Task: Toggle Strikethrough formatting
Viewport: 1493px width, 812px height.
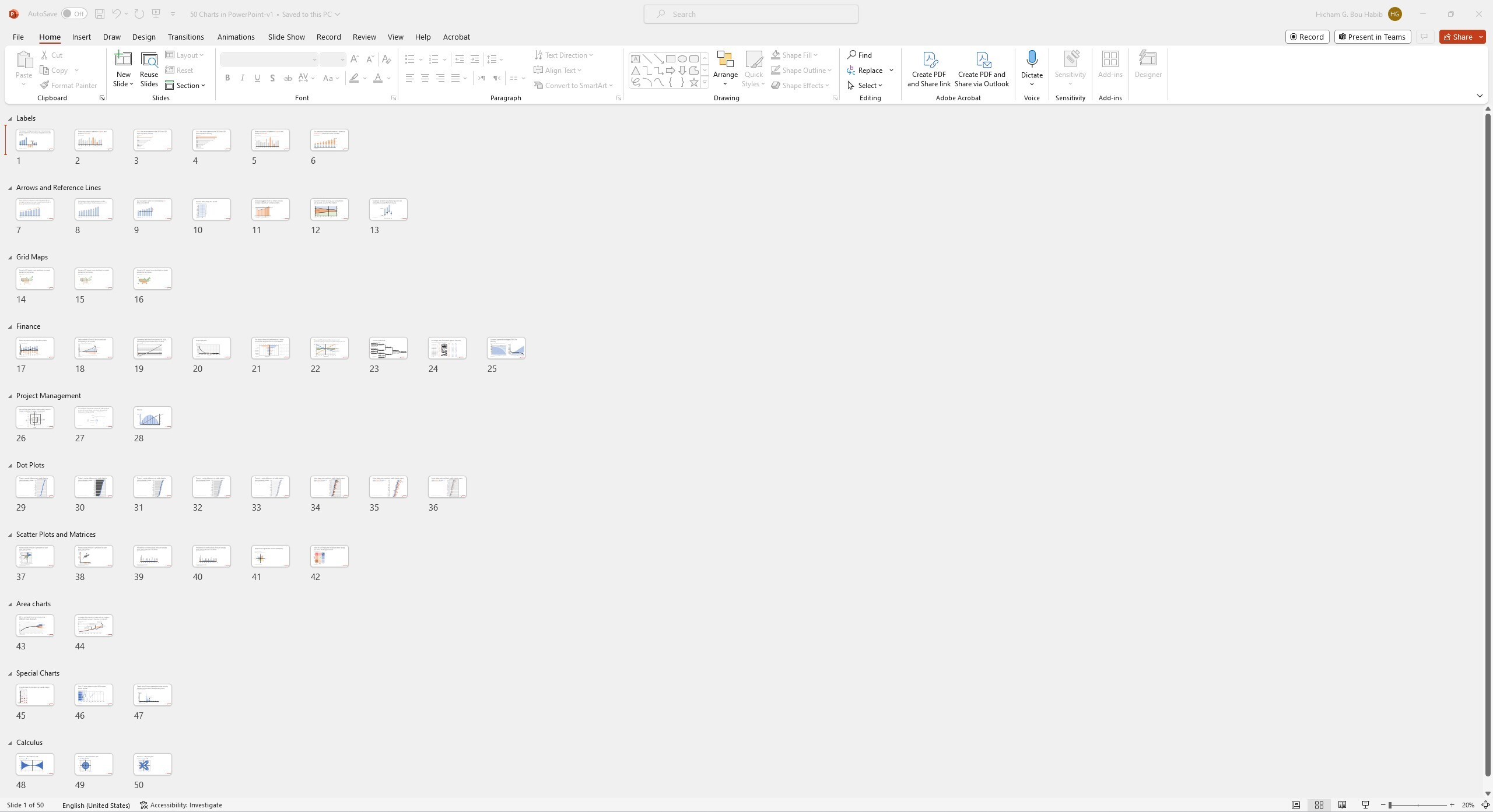Action: 288,78
